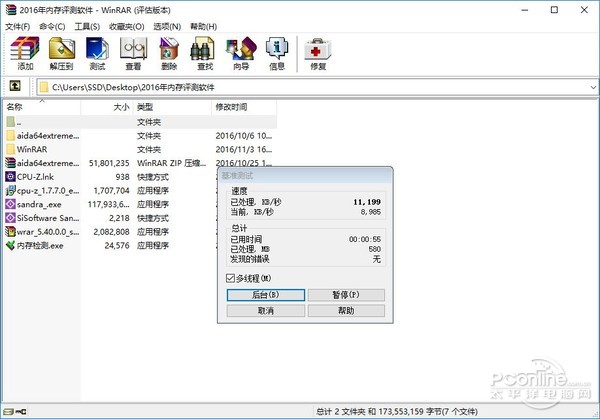Click the 暂停(P) pause button
The height and width of the screenshot is (419, 600).
coord(346,295)
